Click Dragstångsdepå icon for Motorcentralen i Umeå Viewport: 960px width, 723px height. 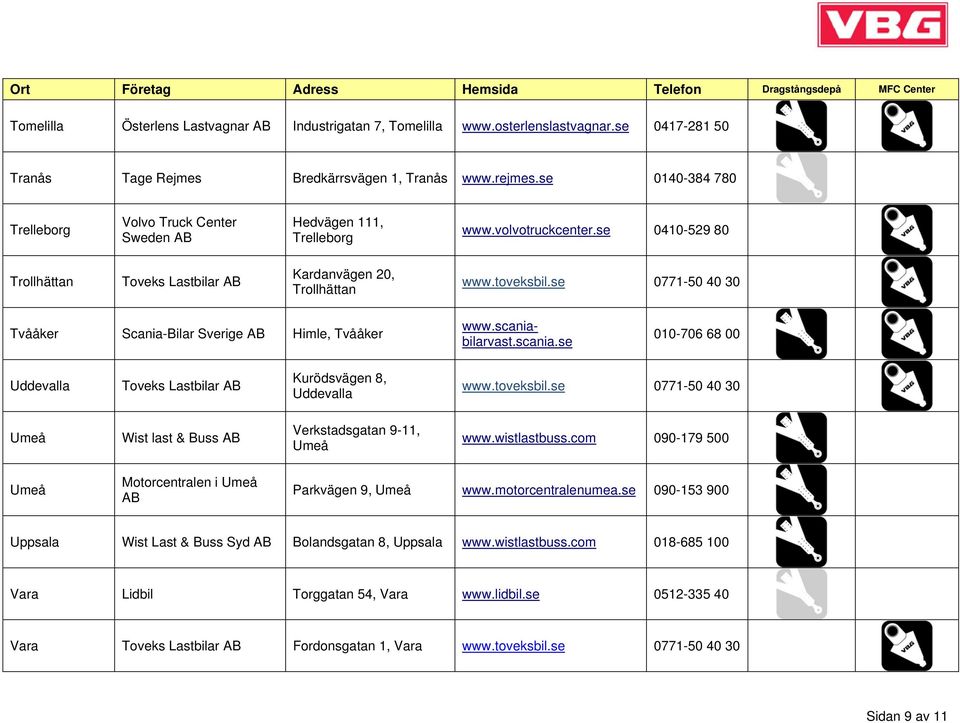point(801,490)
